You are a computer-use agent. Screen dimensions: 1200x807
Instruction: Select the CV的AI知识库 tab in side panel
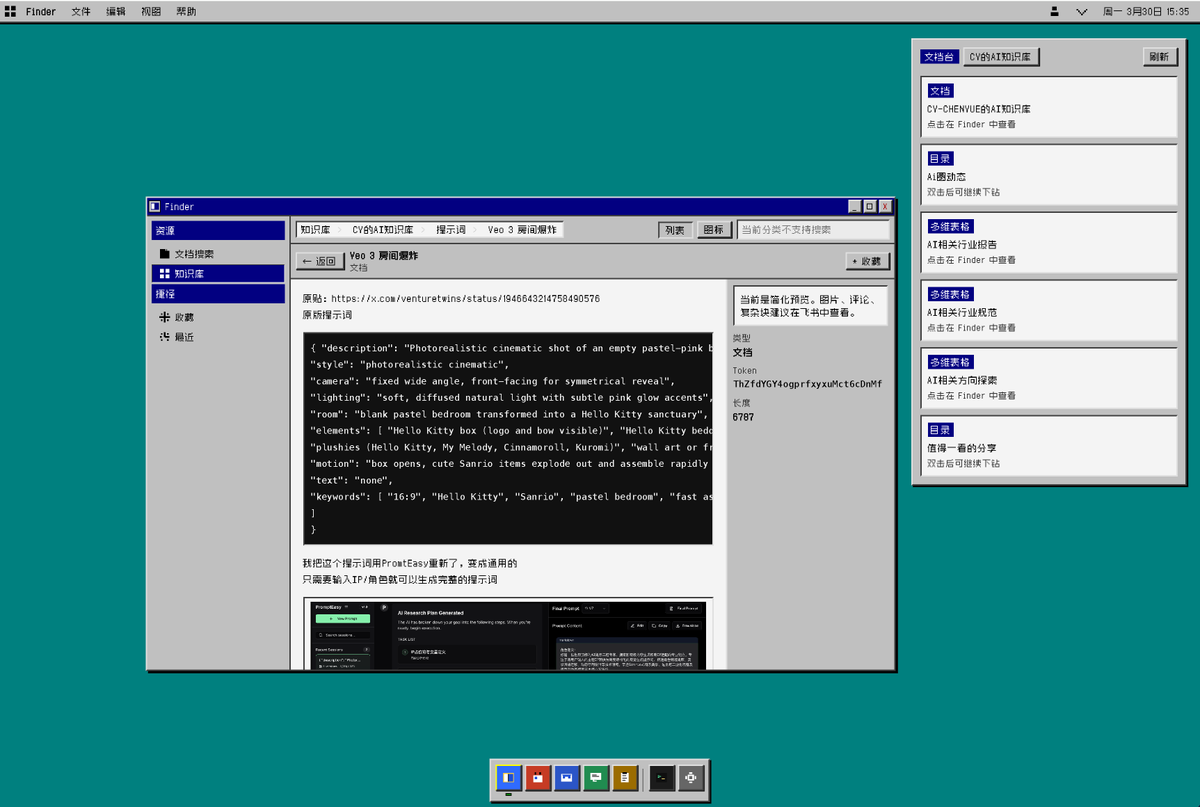(x=1001, y=57)
